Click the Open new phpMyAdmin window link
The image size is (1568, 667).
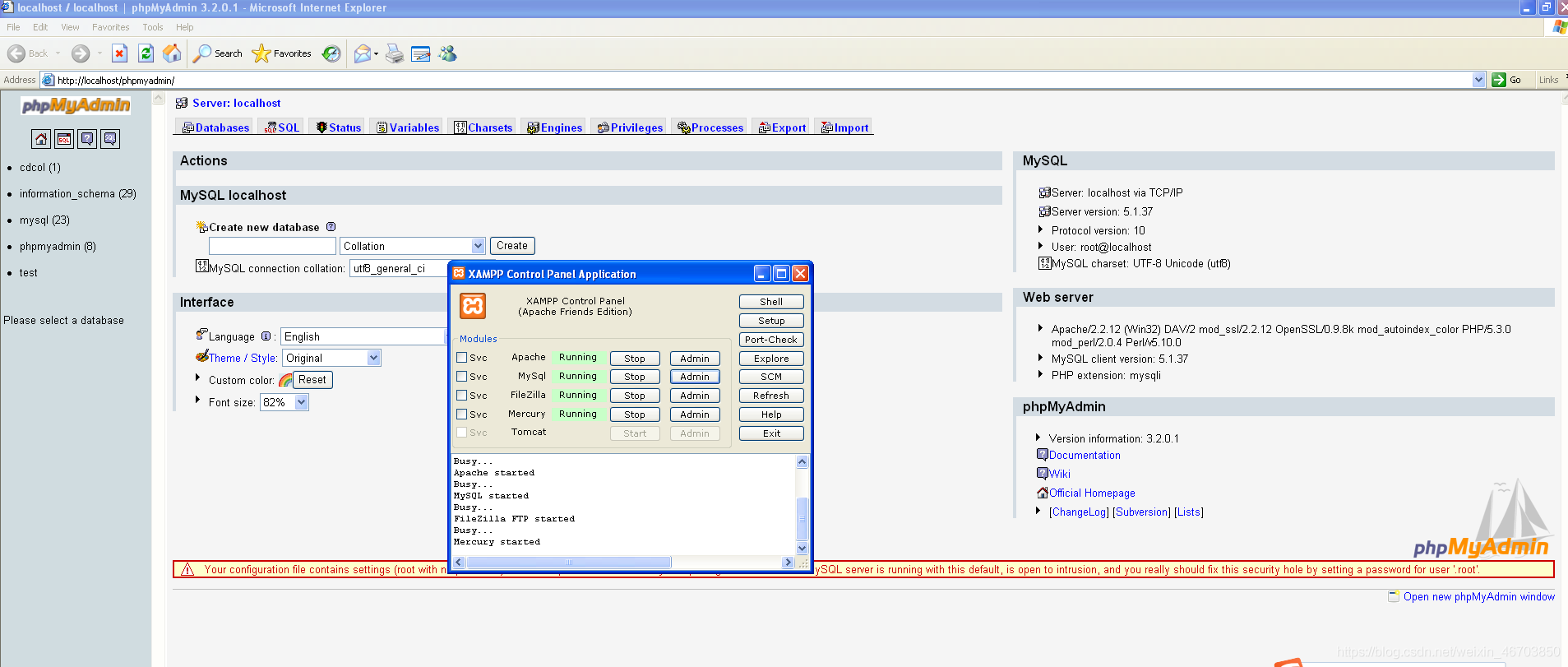[x=1479, y=597]
